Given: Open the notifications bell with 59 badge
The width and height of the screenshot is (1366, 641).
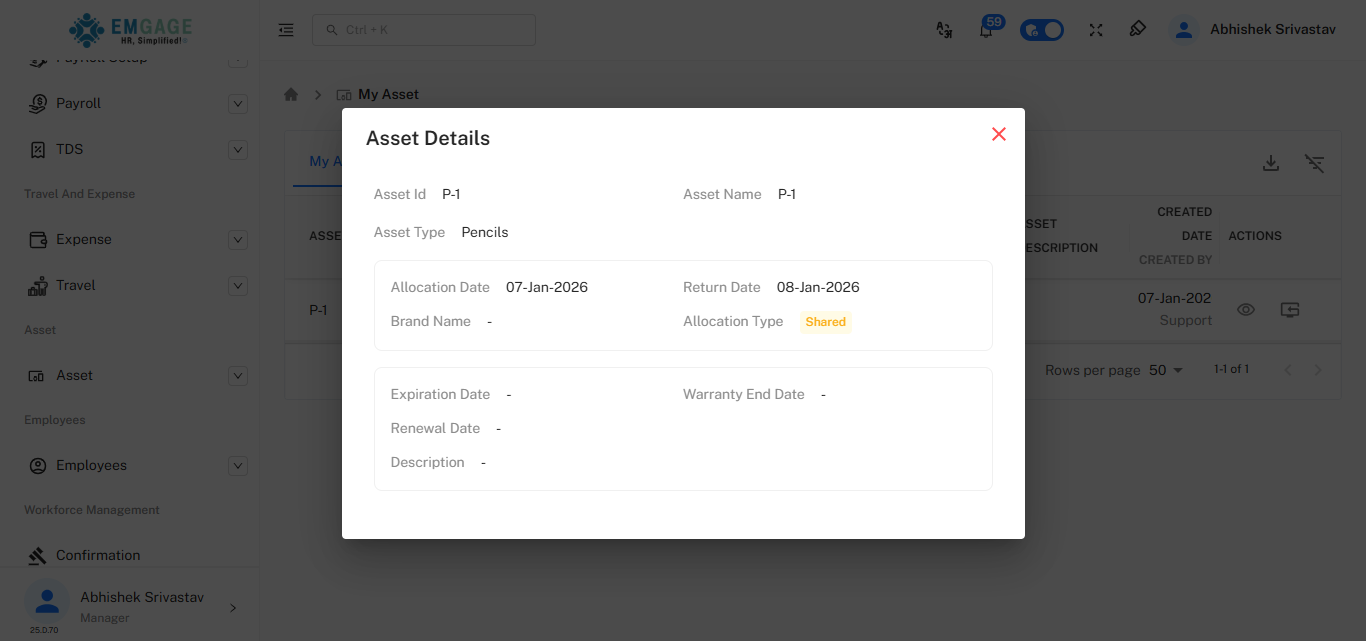Looking at the screenshot, I should point(986,30).
